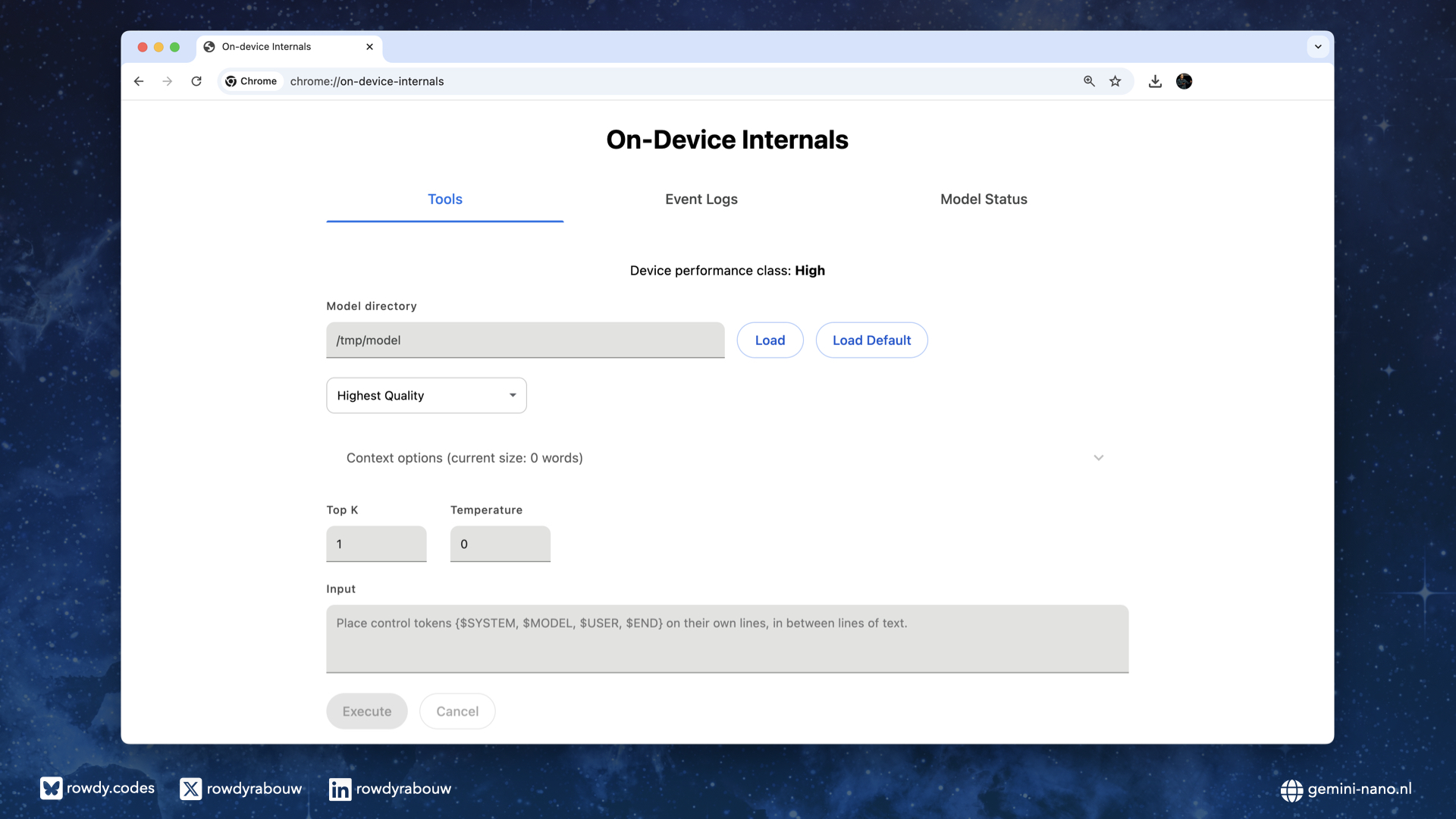The height and width of the screenshot is (819, 1456).
Task: Open the profile avatar menu
Action: click(1184, 81)
